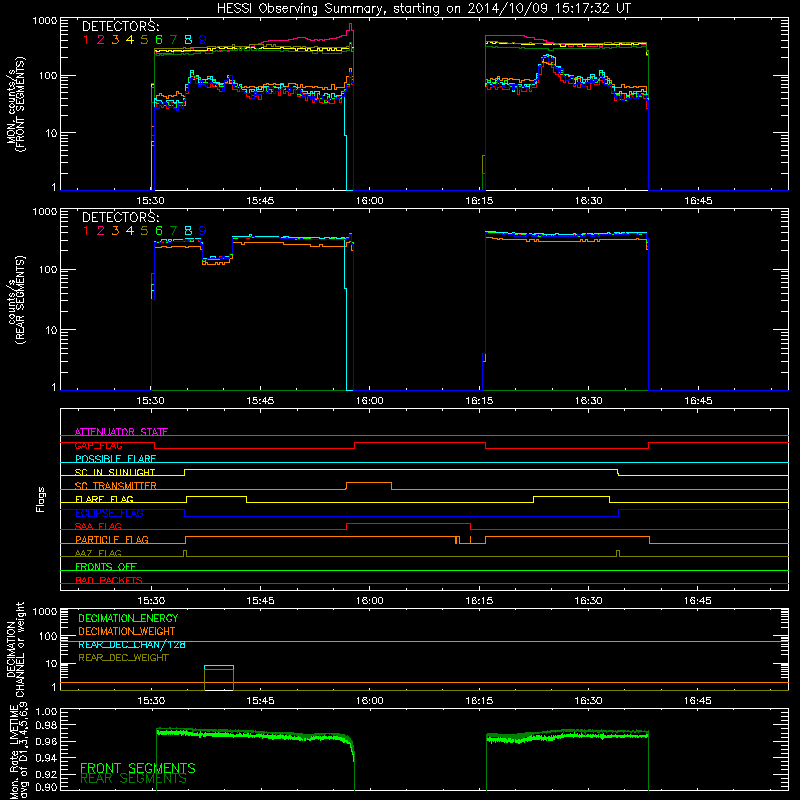The height and width of the screenshot is (800, 800).
Task: Click the DECIMATION_WEIGHT legend label
Action: (127, 631)
